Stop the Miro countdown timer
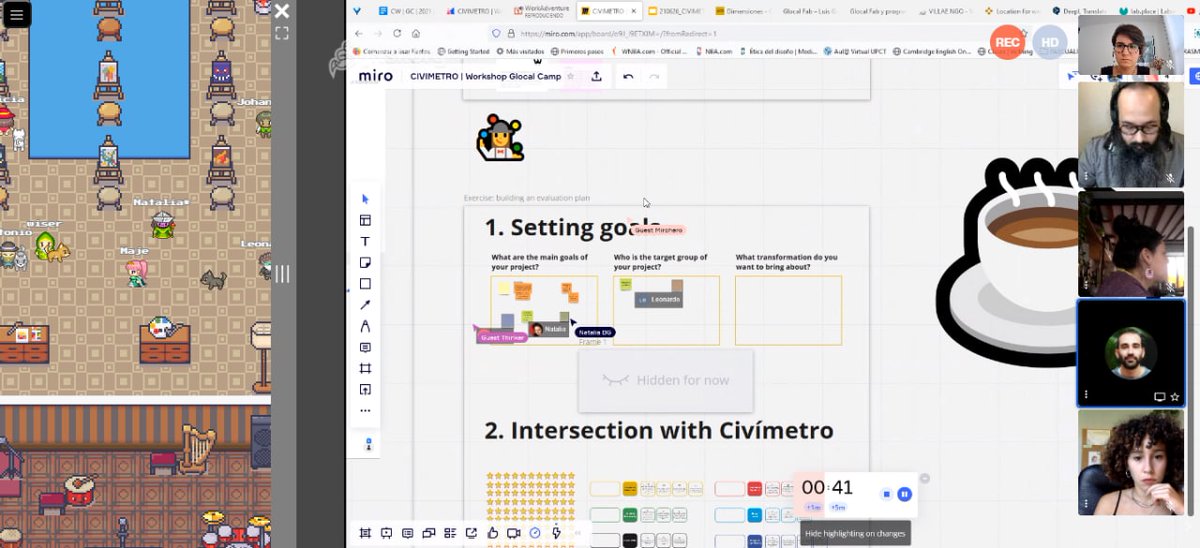The image size is (1200, 548). point(886,494)
